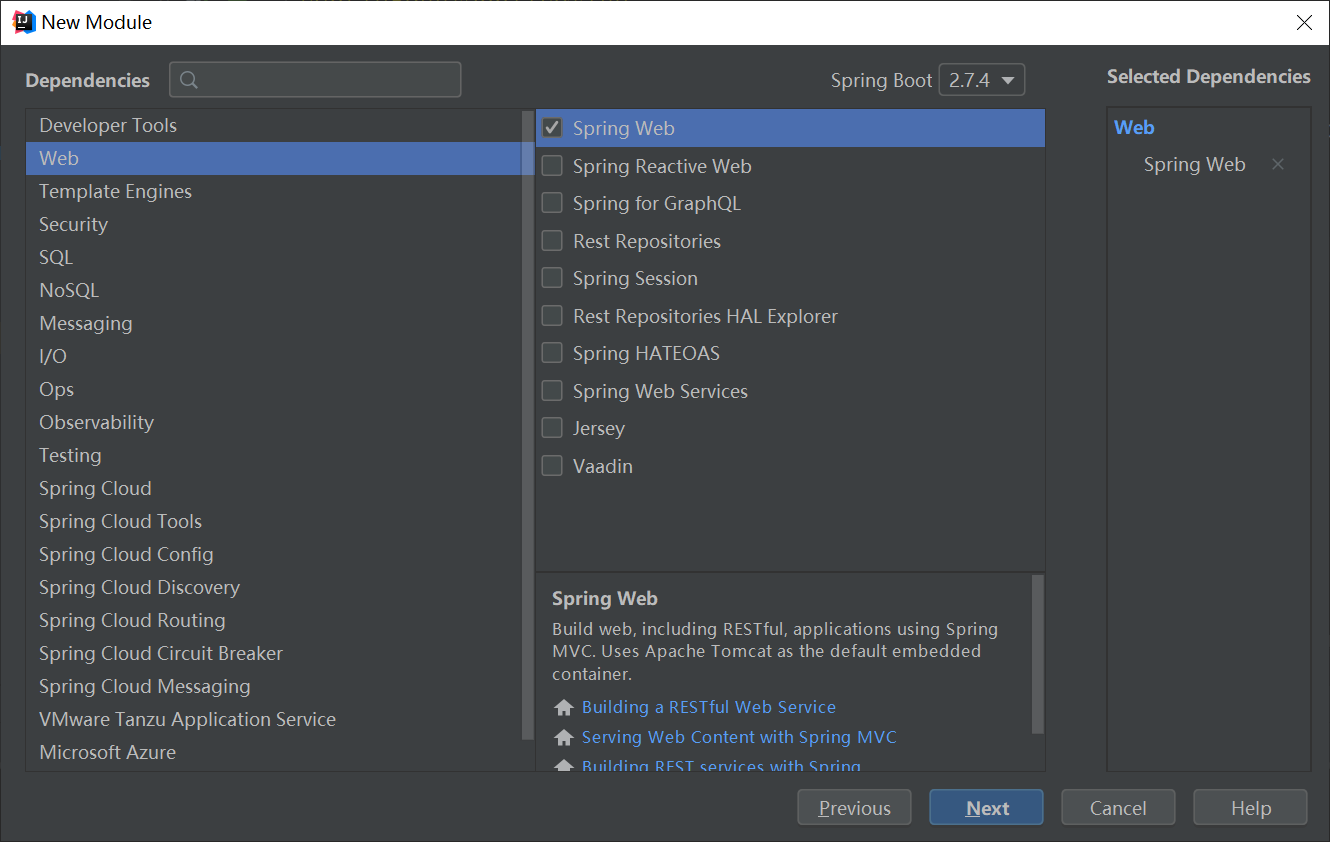Tick the Spring HATEOAS checkbox
The image size is (1330, 842).
coord(552,353)
